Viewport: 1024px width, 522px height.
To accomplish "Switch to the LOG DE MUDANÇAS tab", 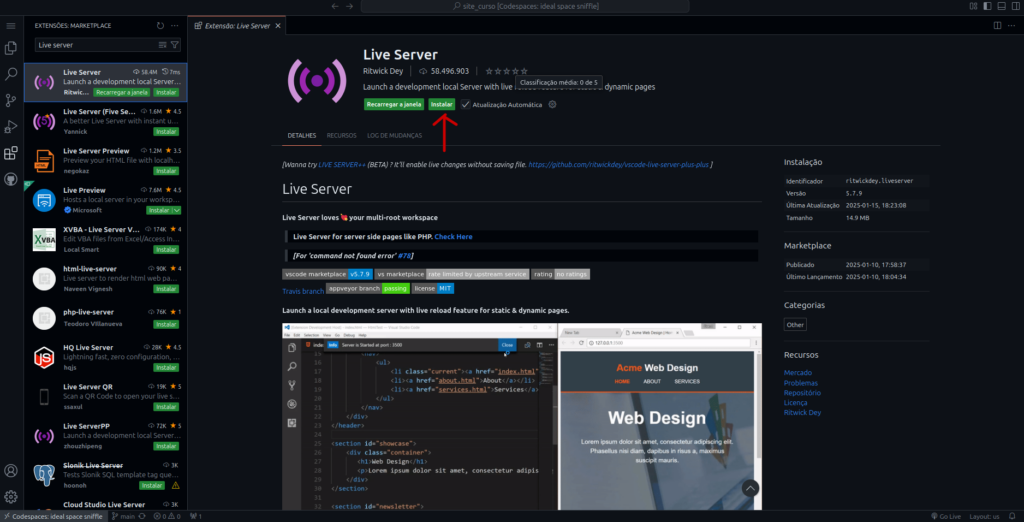I will coord(394,135).
